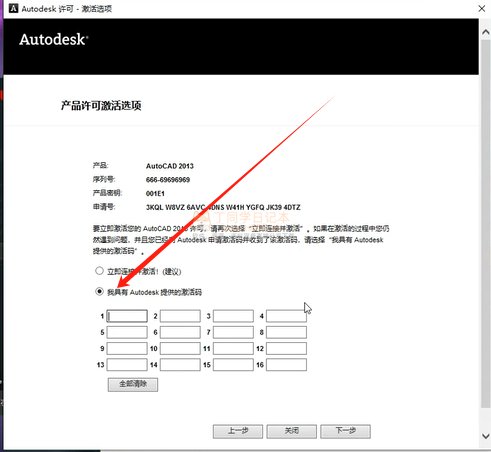Click activation code field 3
This screenshot has width=491, height=452.
(x=233, y=316)
